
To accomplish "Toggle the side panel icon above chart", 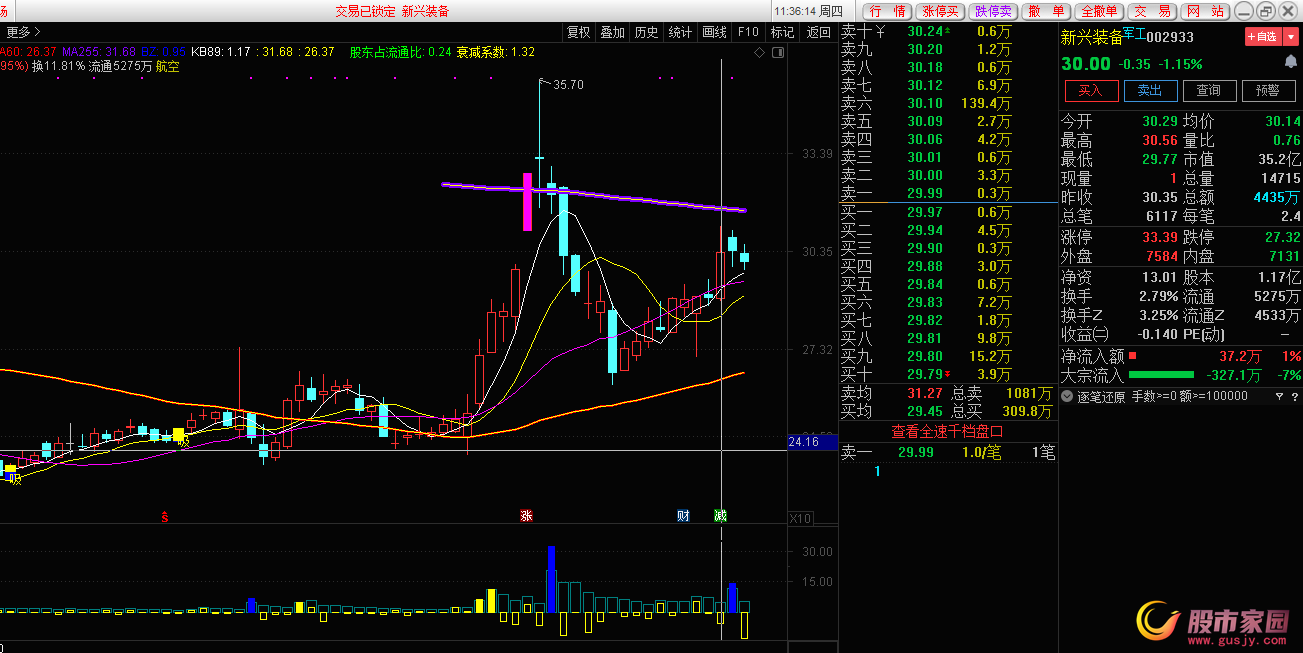I will coord(776,52).
